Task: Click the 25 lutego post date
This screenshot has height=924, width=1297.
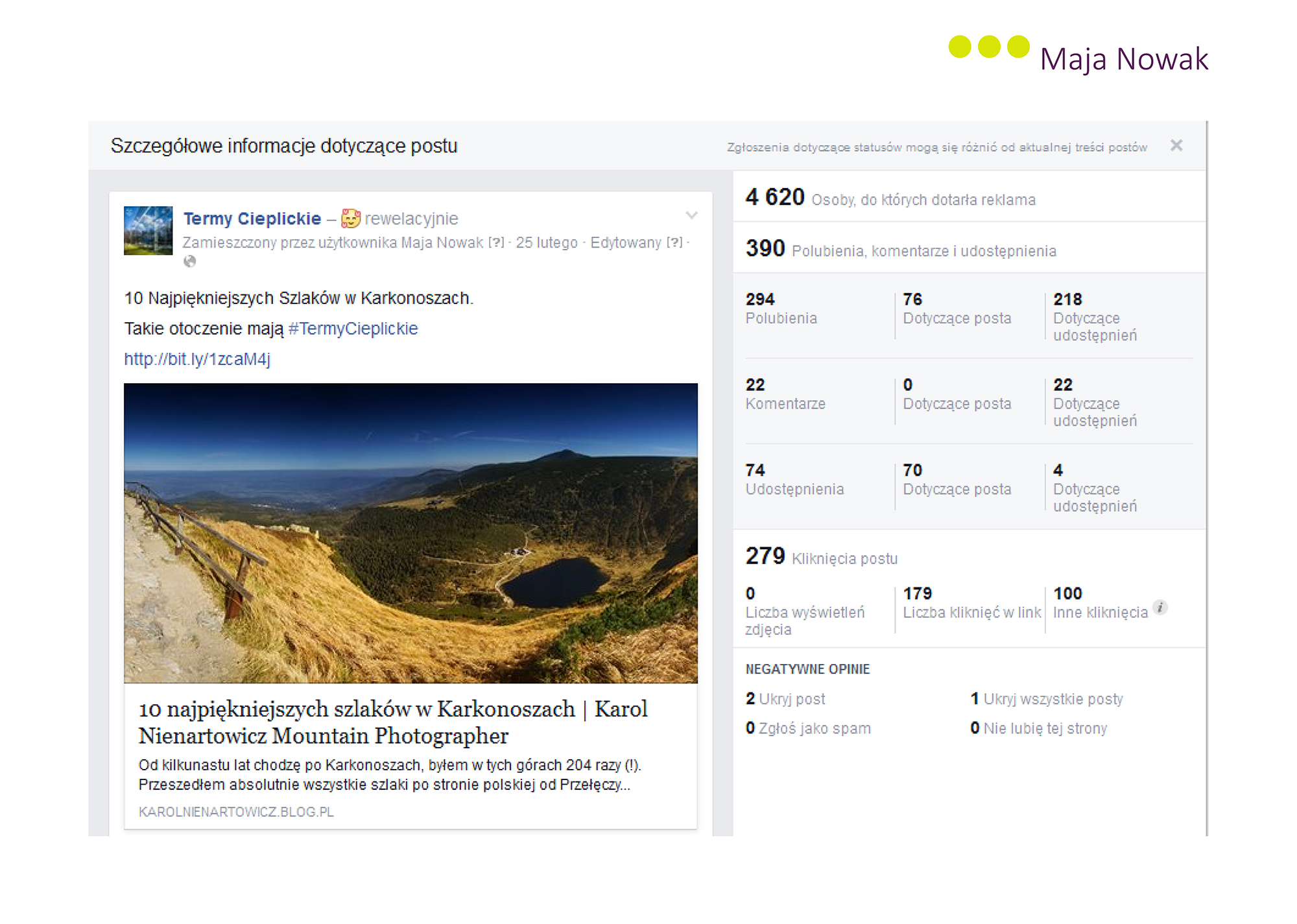Action: click(x=546, y=243)
